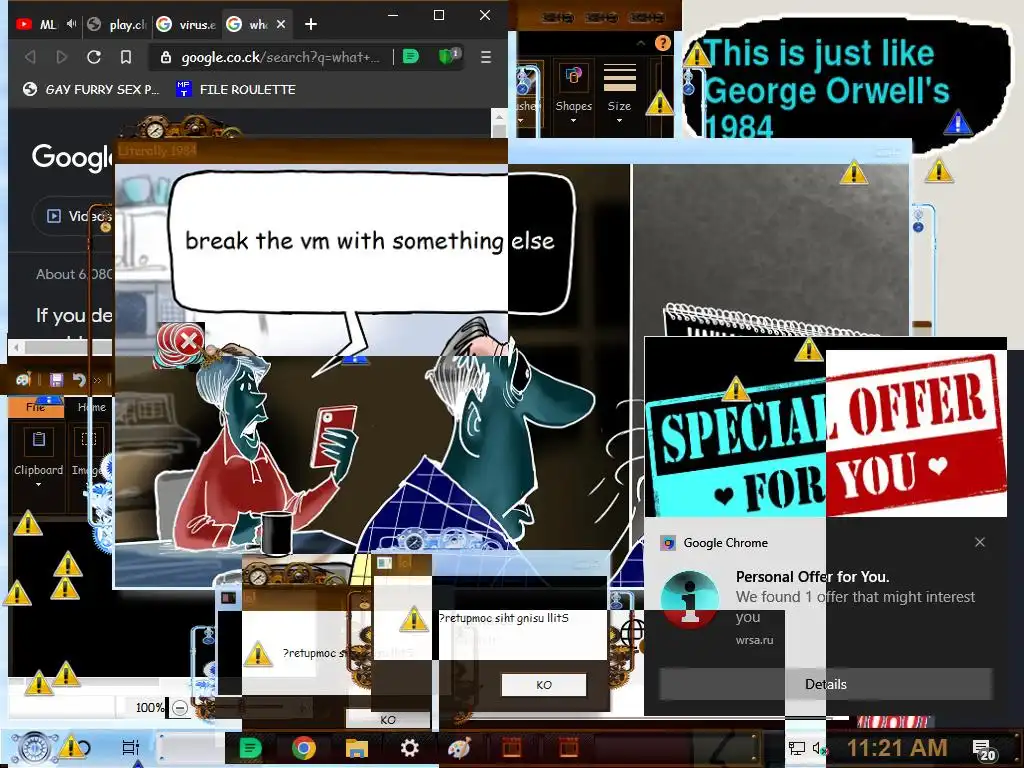Launch Chrome from the taskbar

[304, 748]
